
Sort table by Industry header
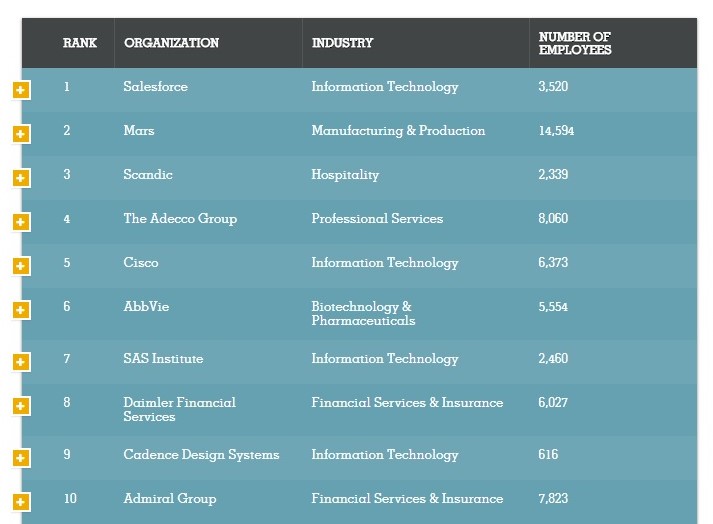tap(342, 43)
